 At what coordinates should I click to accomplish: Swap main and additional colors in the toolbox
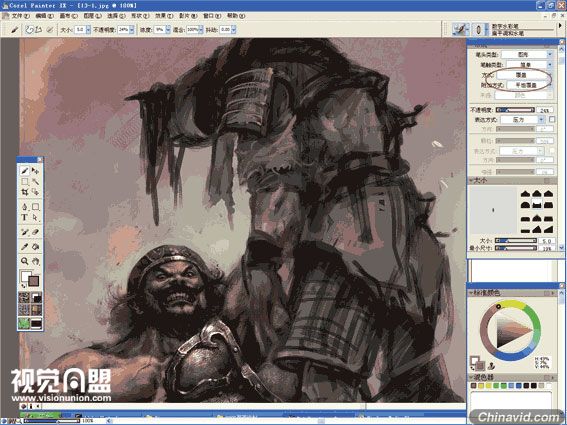tap(24, 287)
